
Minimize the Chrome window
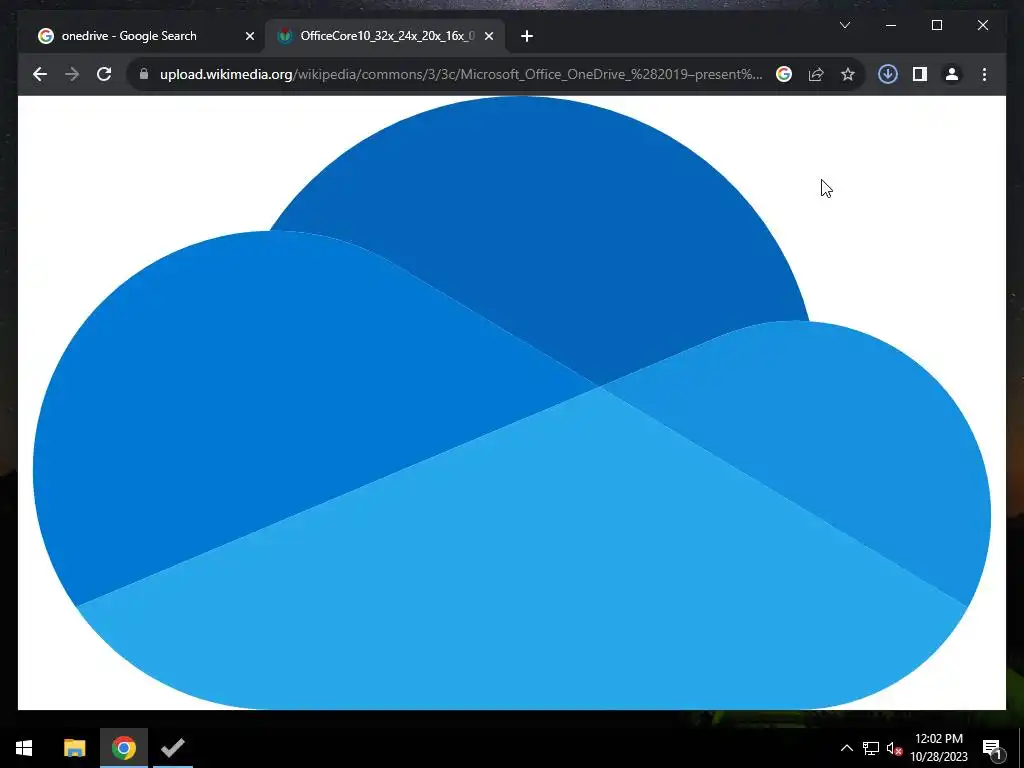pos(891,25)
